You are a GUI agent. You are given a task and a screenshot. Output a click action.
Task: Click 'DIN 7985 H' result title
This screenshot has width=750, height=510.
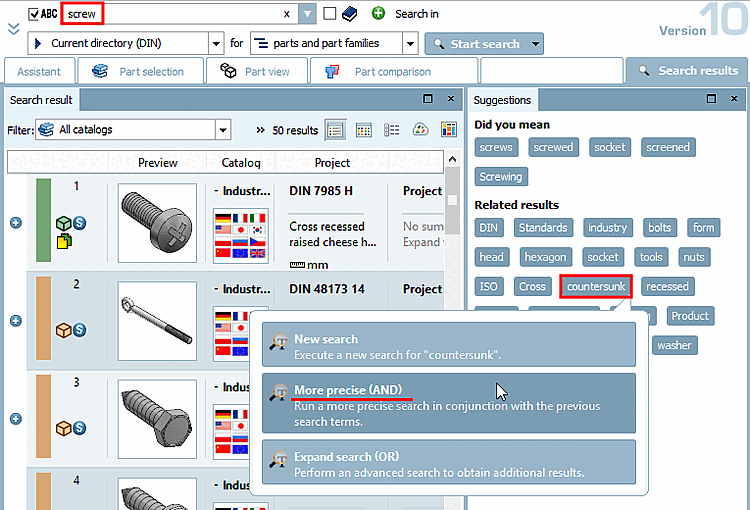point(321,191)
